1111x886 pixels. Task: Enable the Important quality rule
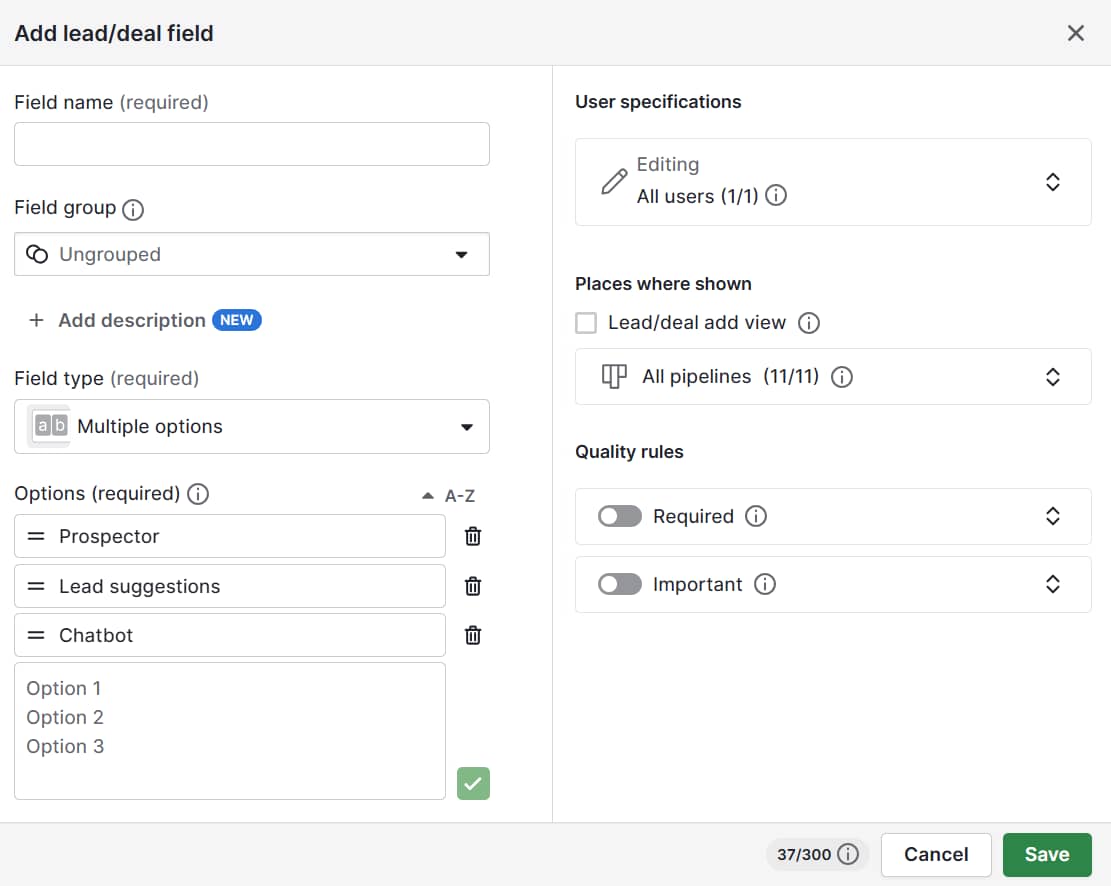[x=619, y=584]
